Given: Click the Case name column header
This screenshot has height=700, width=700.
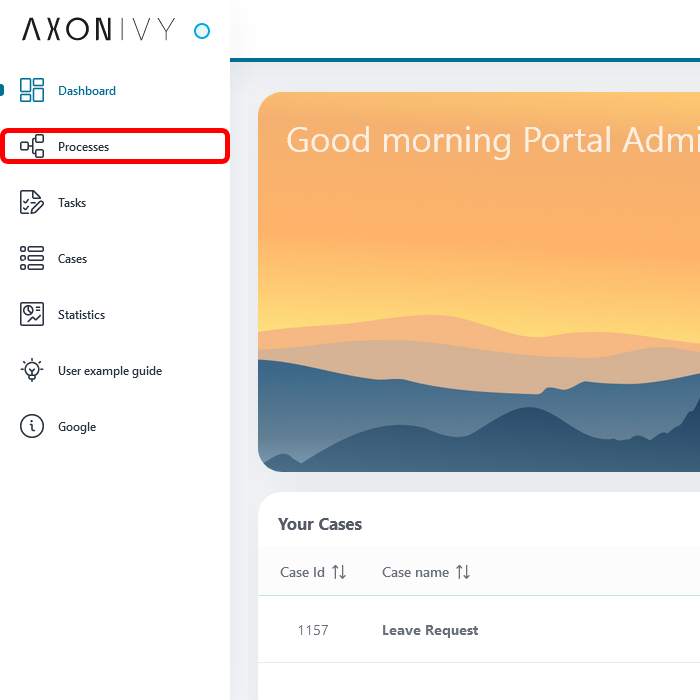Looking at the screenshot, I should coord(415,572).
